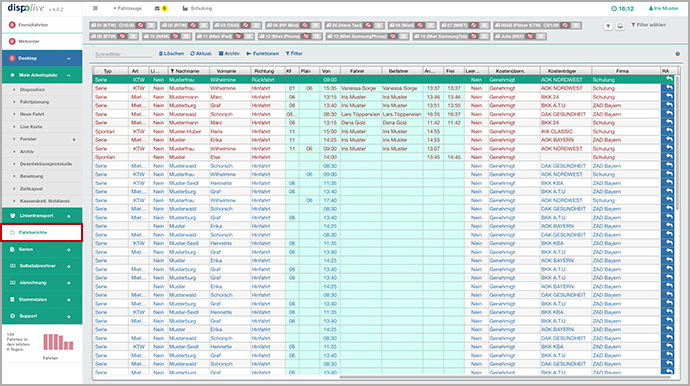Click the Liniontransport icon in sidebar
Image resolution: width=690 pixels, height=386 pixels.
click(12, 216)
